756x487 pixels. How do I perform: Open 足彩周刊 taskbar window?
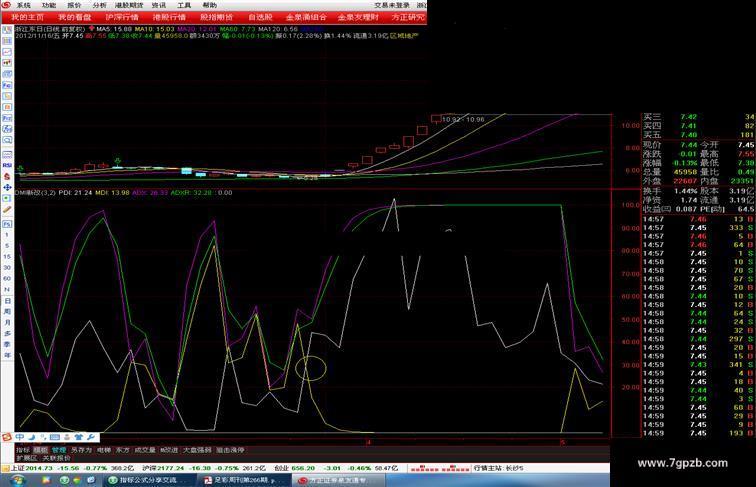click(244, 480)
